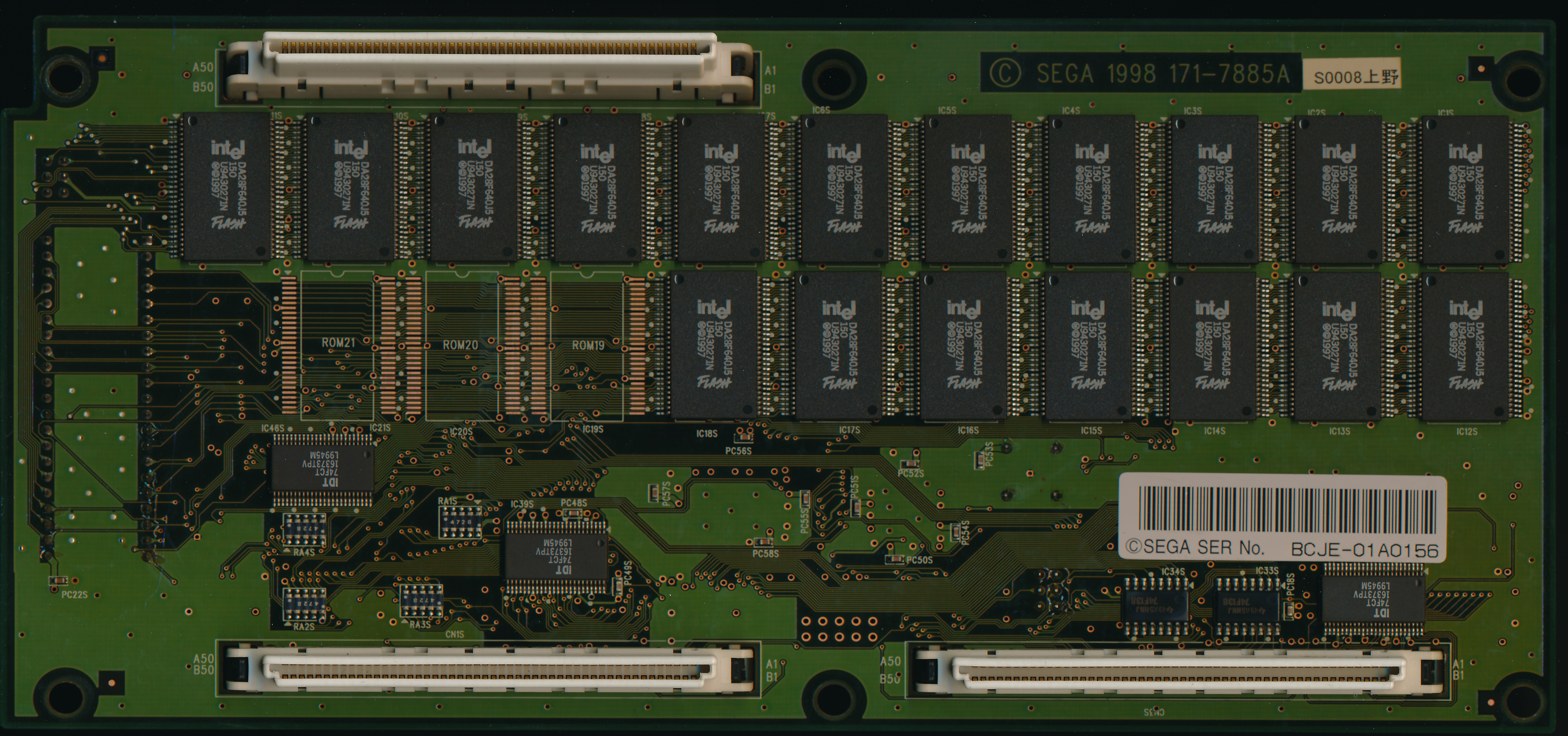The height and width of the screenshot is (736, 1568).
Task: Click the RA2S resistor array
Action: (304, 604)
